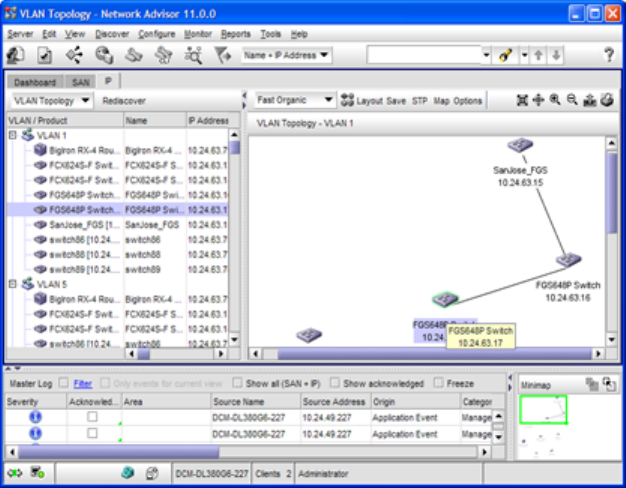Click the export topology map icon
Viewport: 626px width, 488px height.
coord(590,100)
